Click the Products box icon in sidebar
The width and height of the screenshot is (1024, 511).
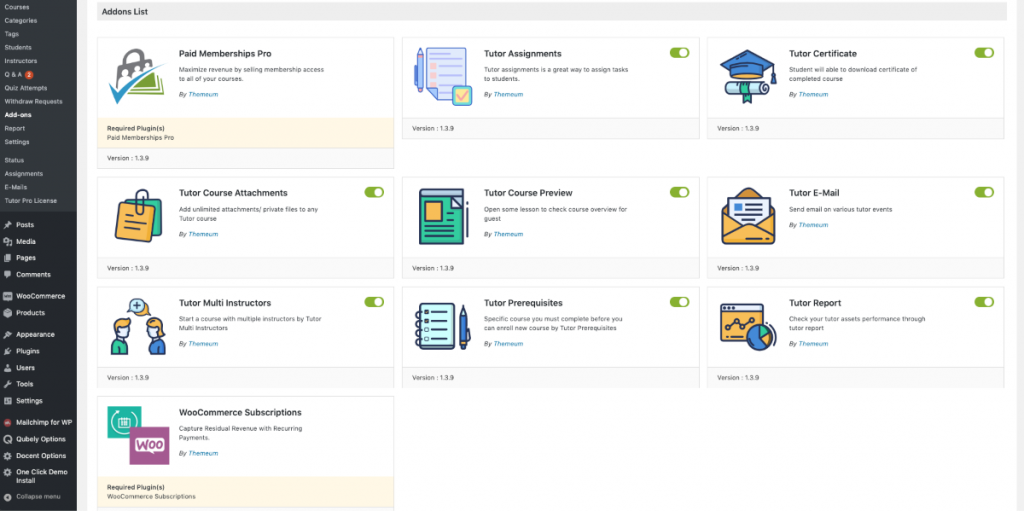[x=8, y=312]
